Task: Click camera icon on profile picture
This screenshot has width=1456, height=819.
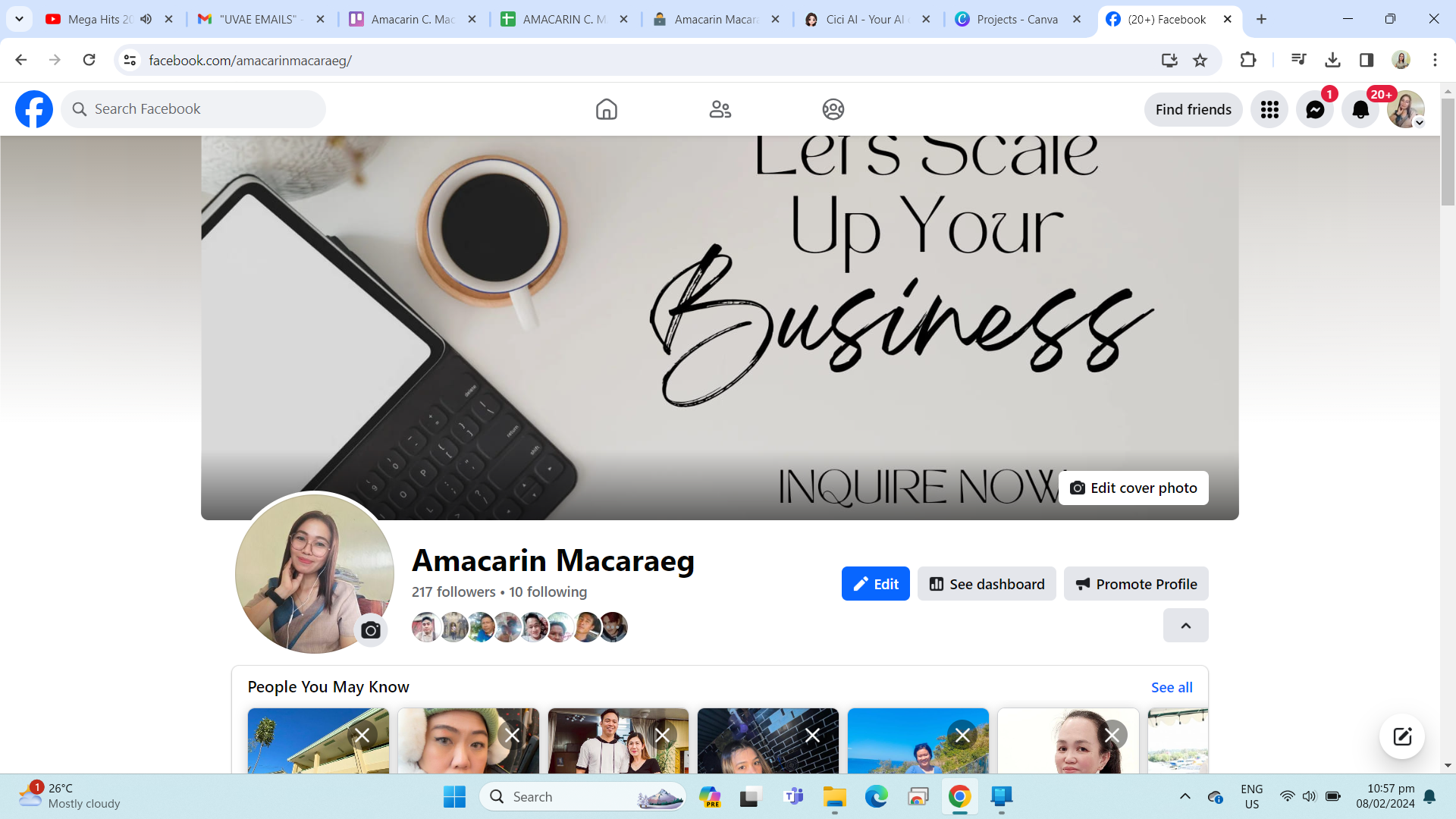Action: coord(371,630)
